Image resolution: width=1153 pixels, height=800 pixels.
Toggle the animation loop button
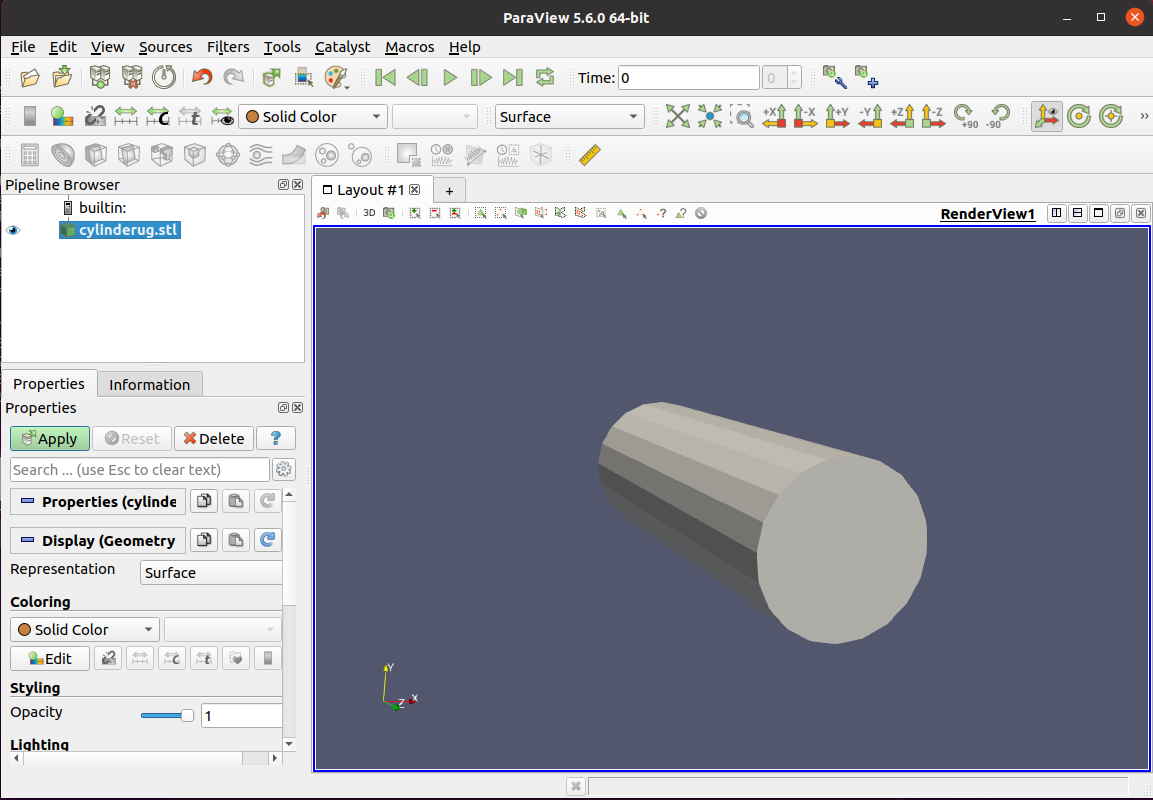pos(545,77)
